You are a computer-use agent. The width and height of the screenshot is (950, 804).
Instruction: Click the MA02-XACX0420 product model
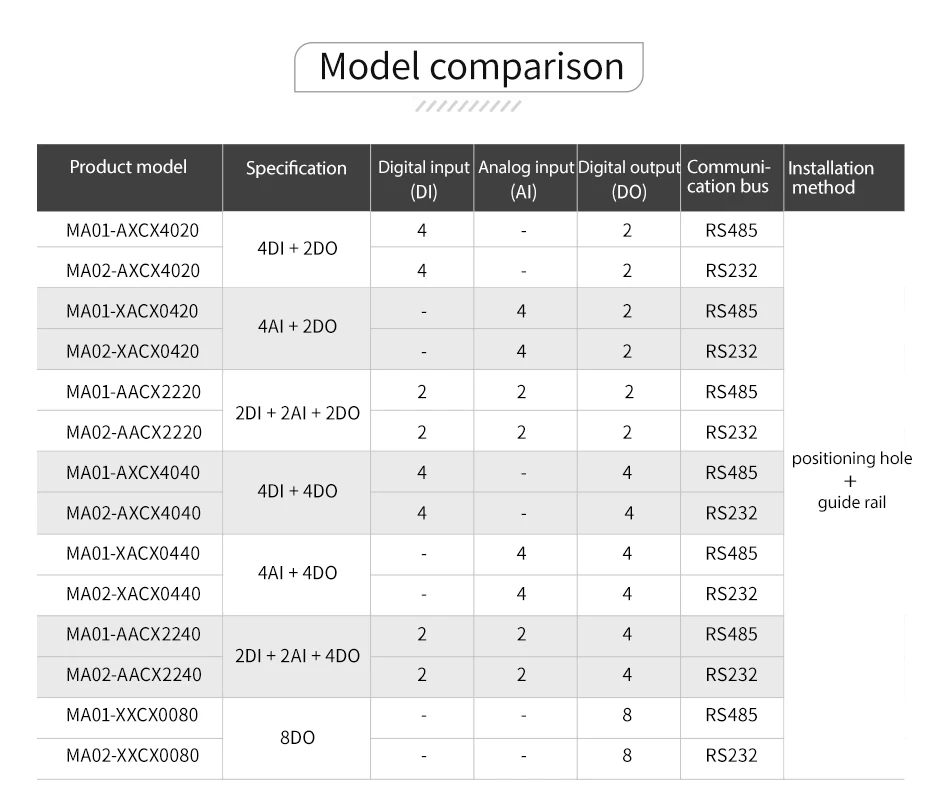(132, 351)
